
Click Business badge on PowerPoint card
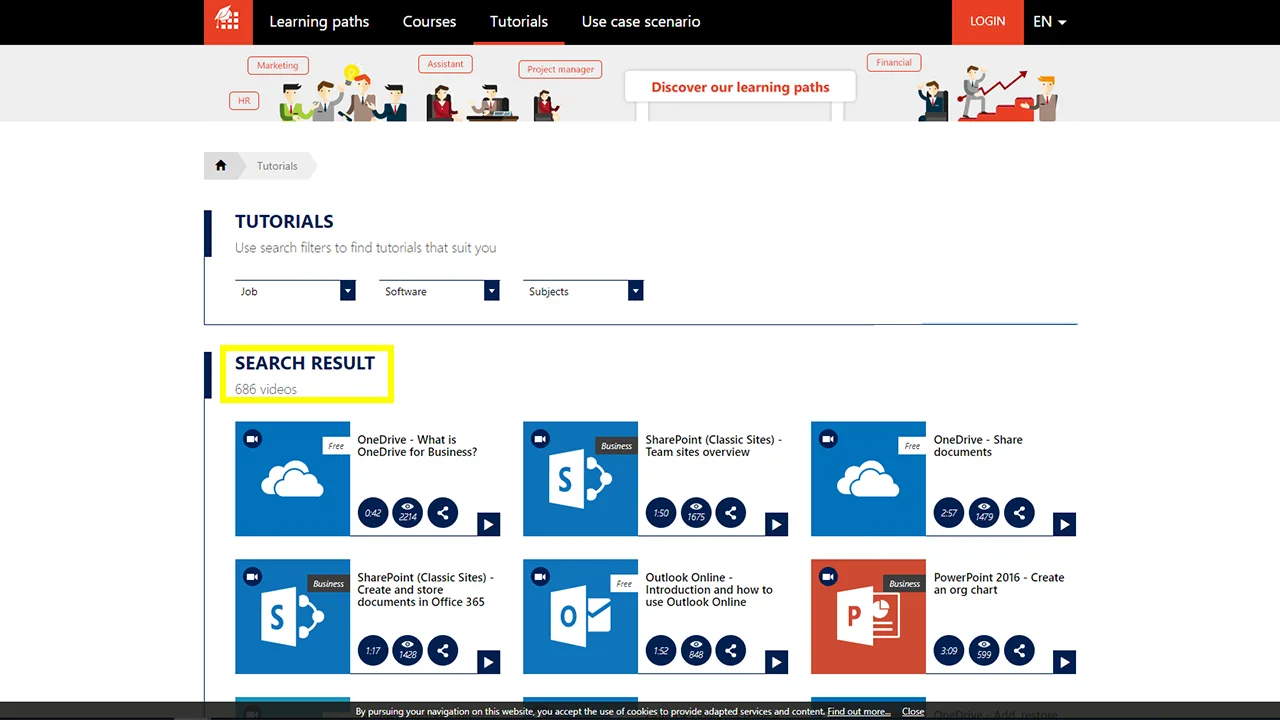[904, 584]
